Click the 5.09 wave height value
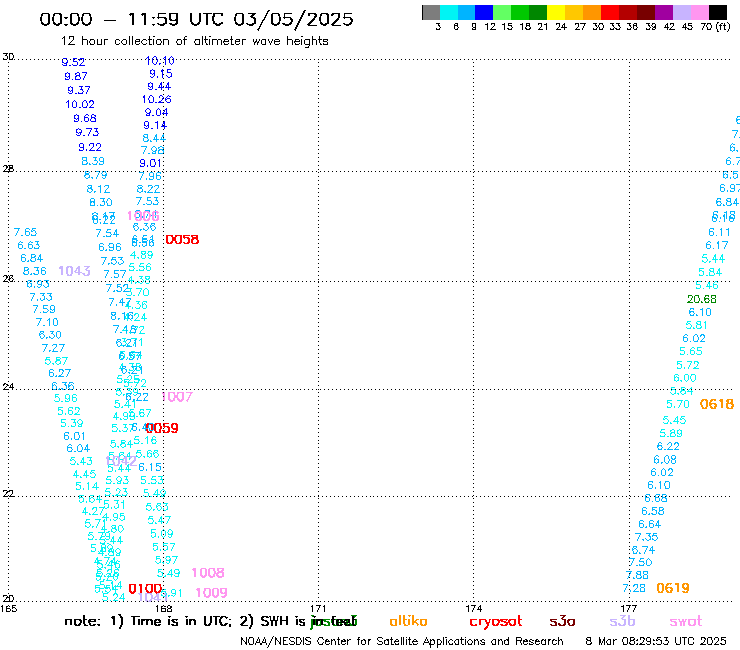The height and width of the screenshot is (650, 740). [162, 533]
